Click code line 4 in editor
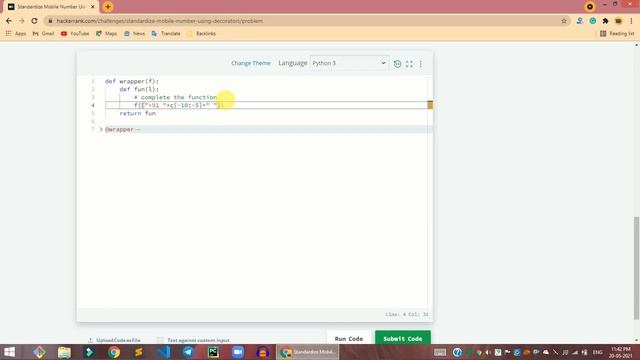Screen dimensions: 640x360 coord(266,105)
